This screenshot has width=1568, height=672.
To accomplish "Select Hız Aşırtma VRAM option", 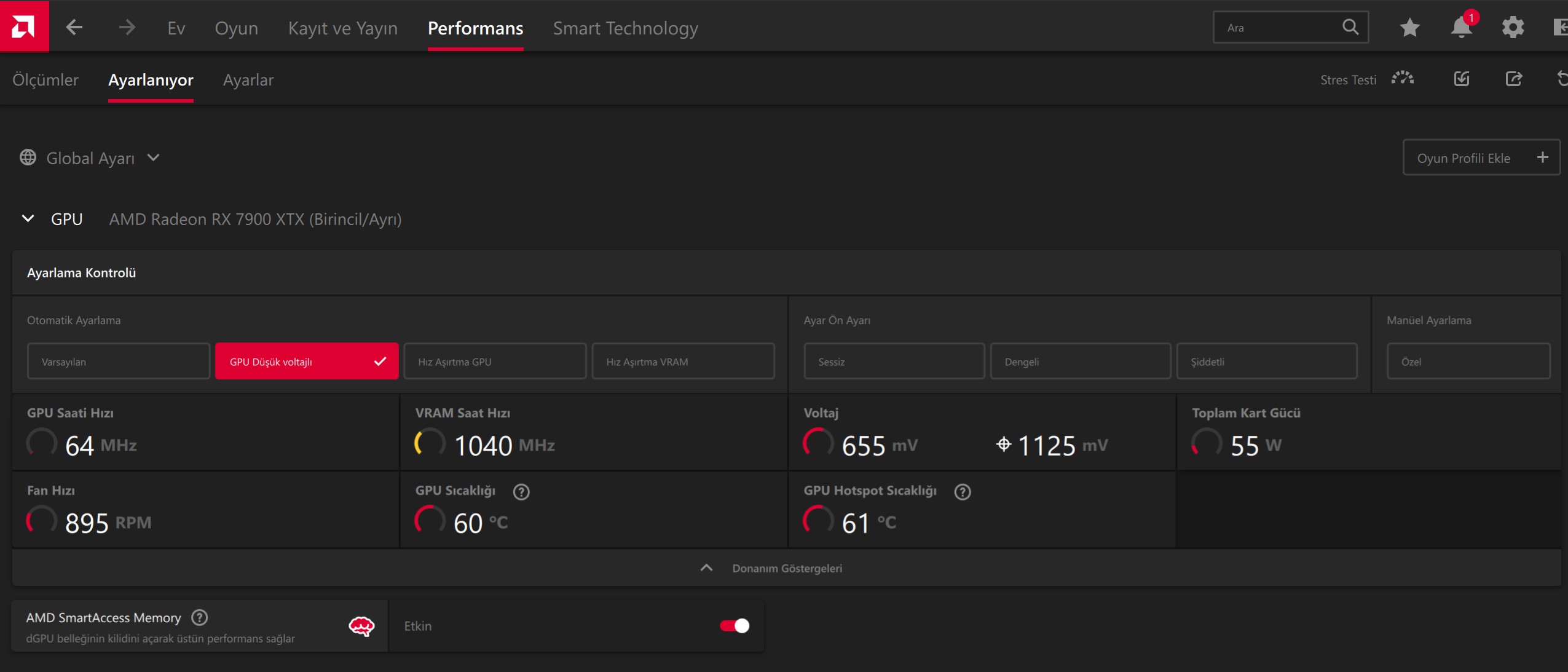I will 683,361.
